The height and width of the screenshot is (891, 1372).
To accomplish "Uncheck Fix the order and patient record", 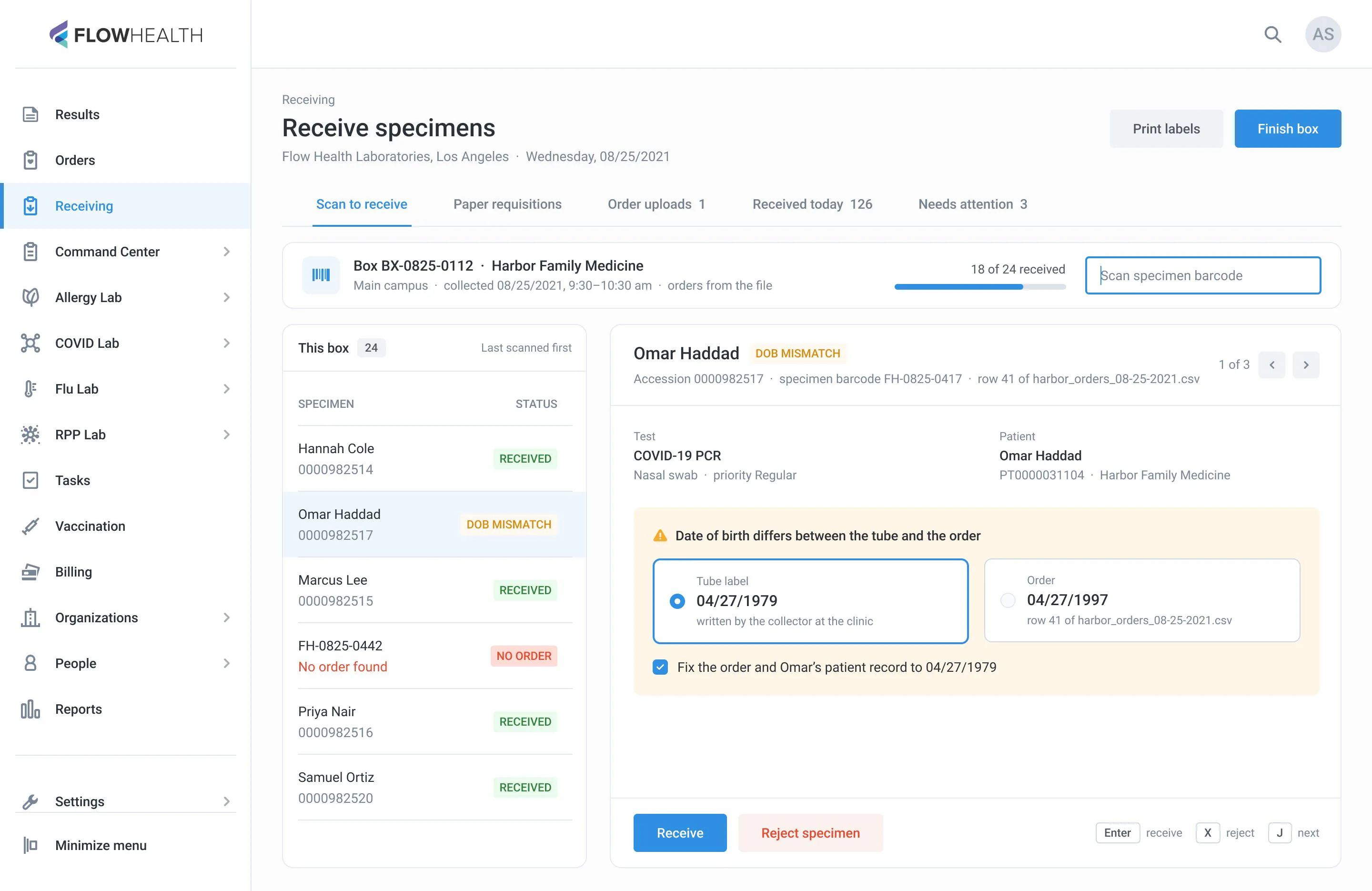I will pyautogui.click(x=660, y=667).
